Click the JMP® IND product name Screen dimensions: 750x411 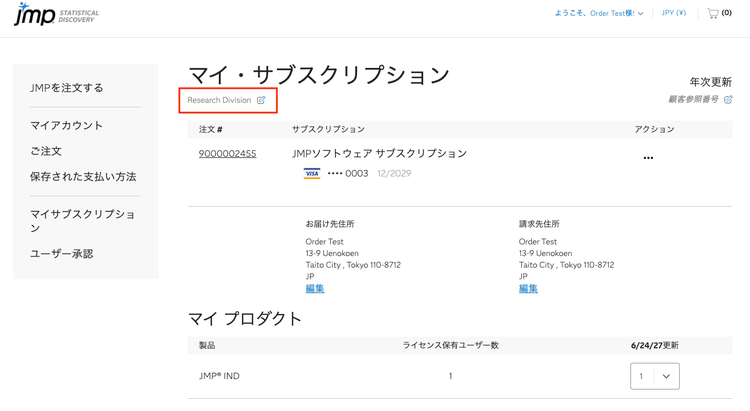tap(219, 376)
